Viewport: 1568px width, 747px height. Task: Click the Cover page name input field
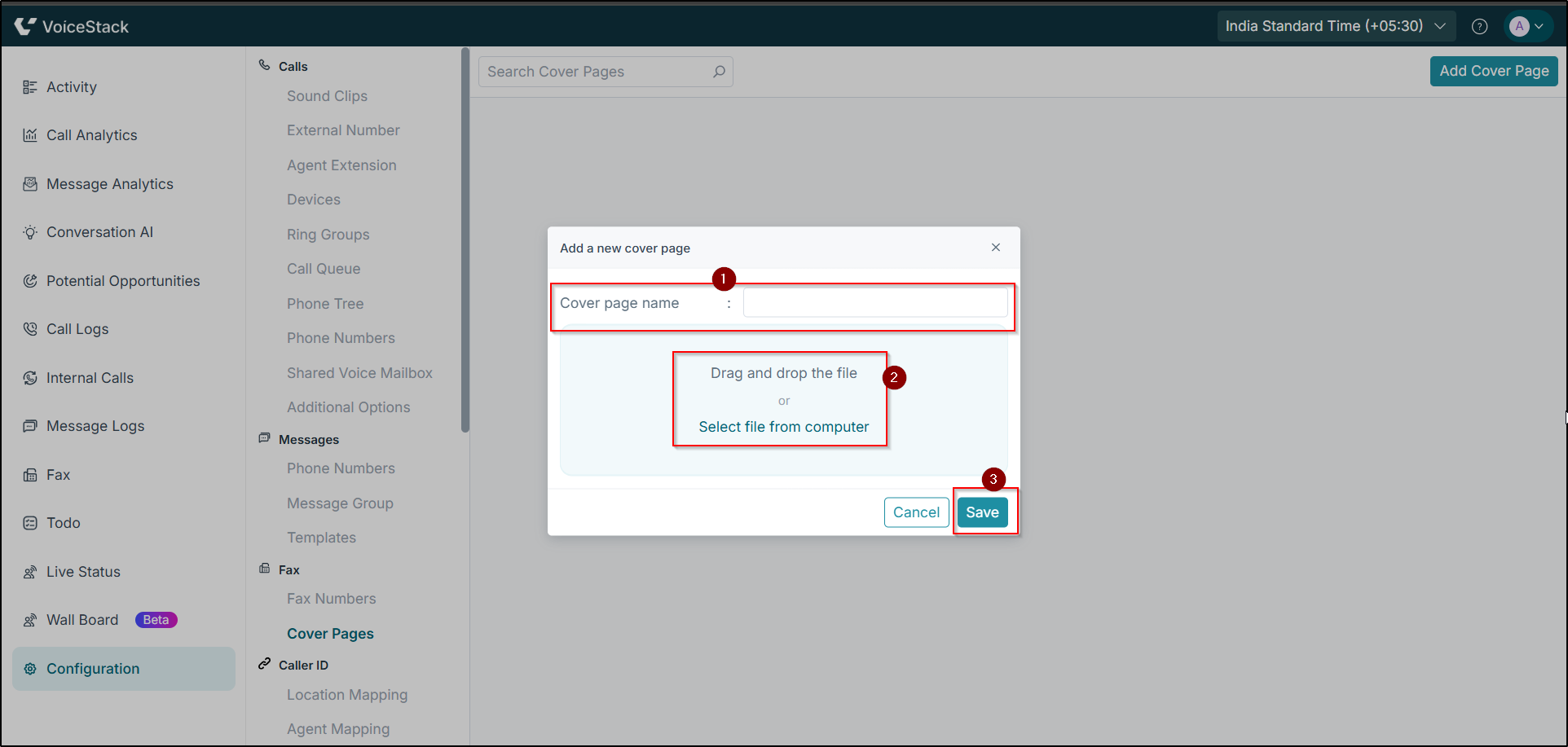tap(874, 302)
